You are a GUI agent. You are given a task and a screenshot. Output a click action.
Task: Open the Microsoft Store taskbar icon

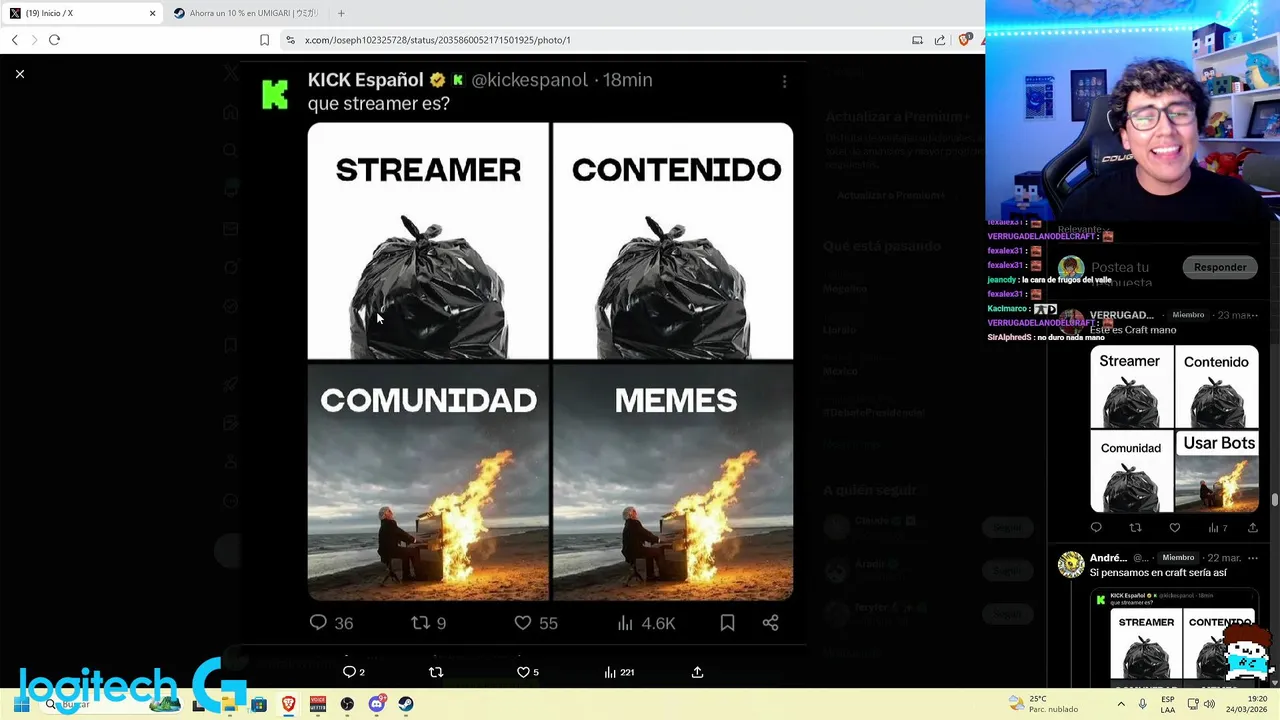[x=259, y=704]
